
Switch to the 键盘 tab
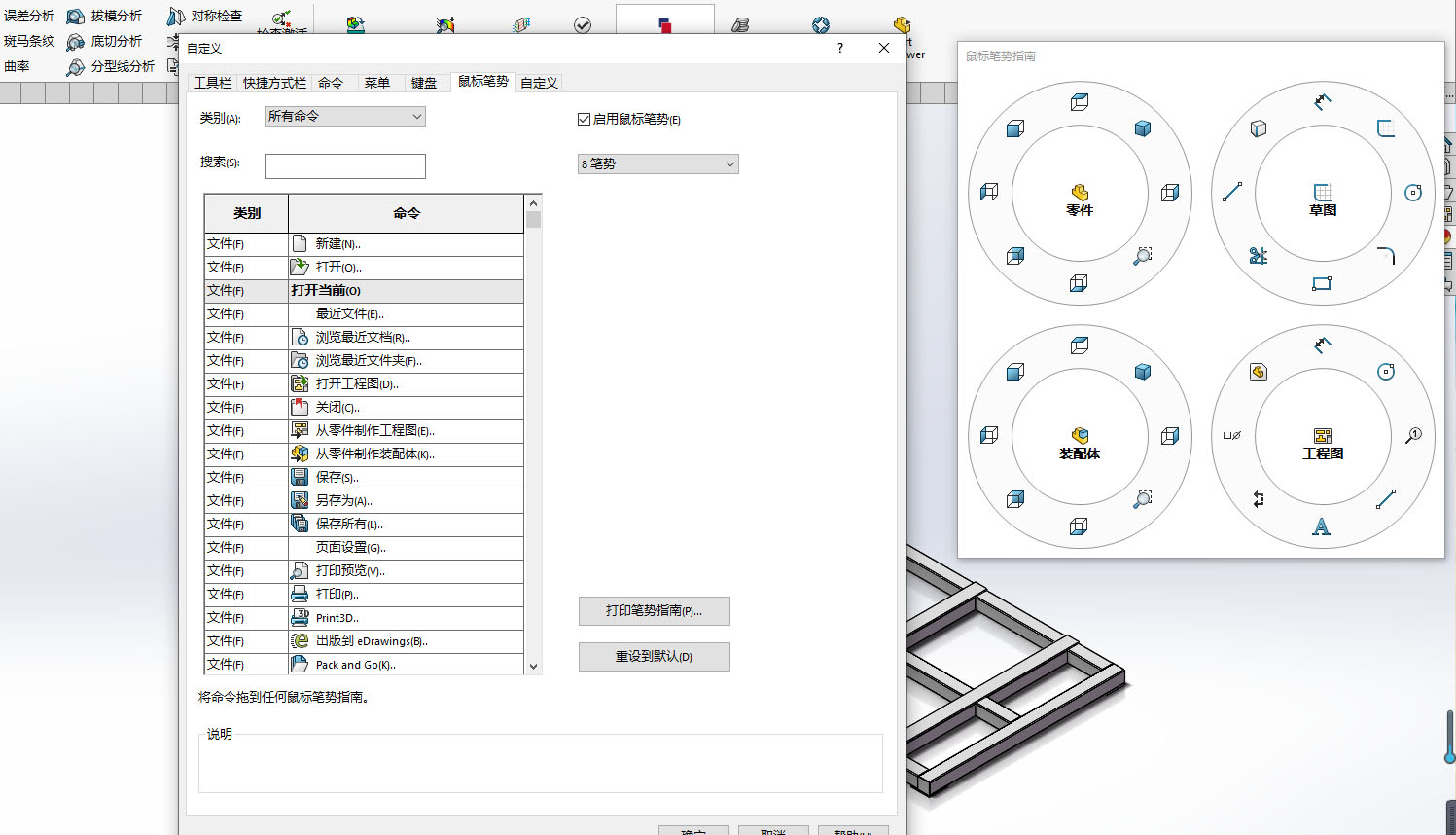[x=424, y=83]
